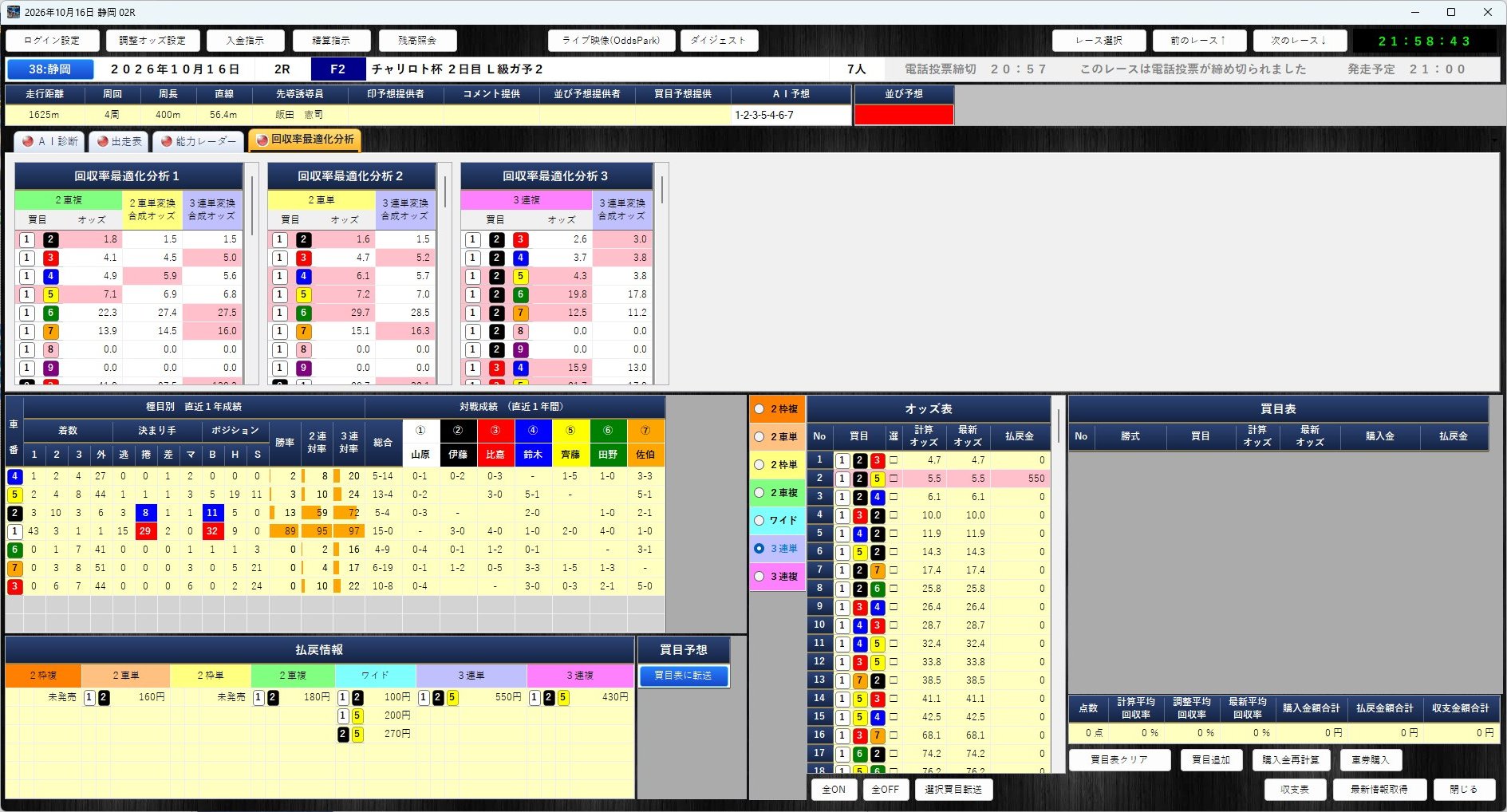Select the 2車単 bet type radio
The image size is (1507, 812).
click(759, 437)
